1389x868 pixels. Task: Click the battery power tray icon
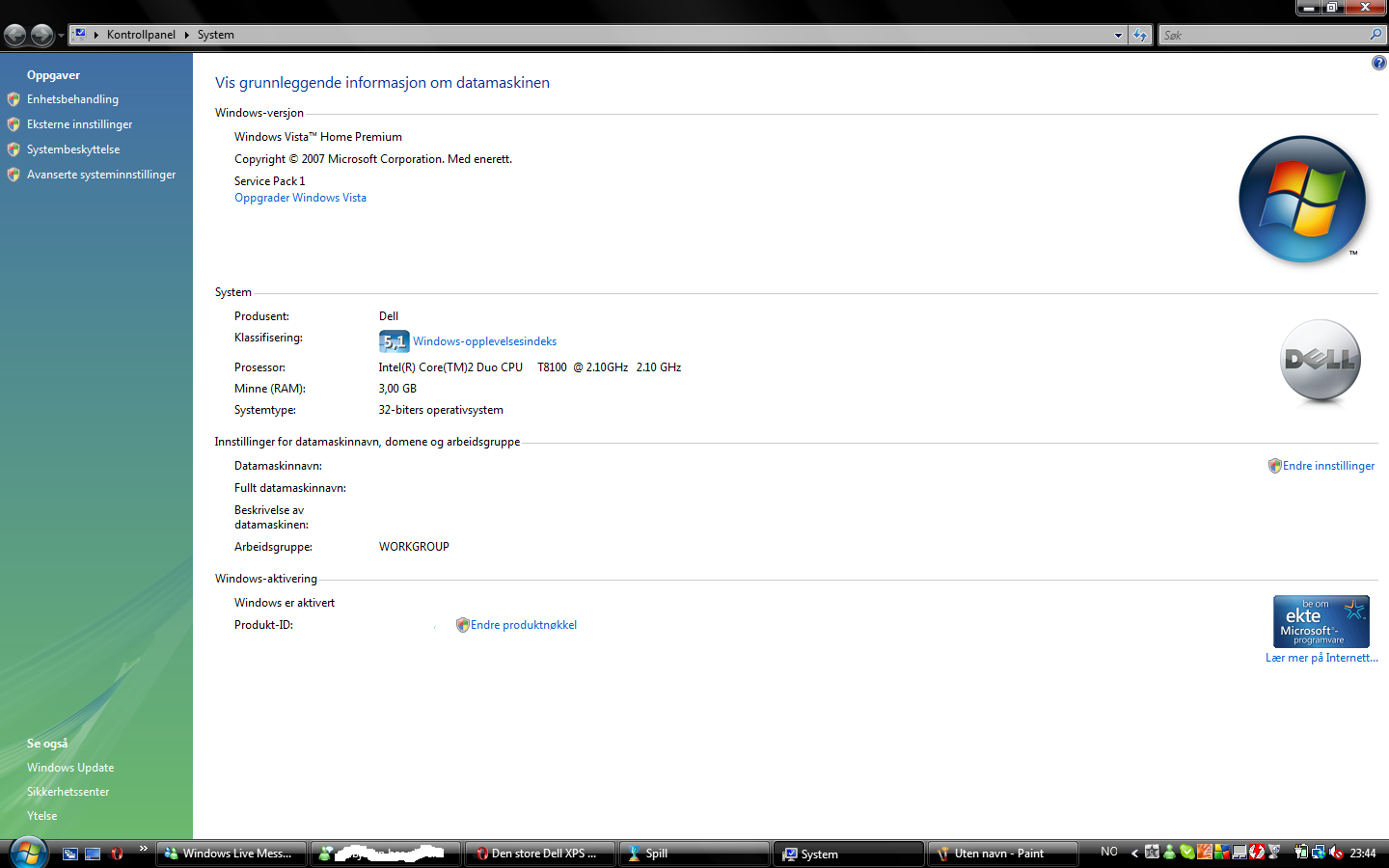(1301, 852)
